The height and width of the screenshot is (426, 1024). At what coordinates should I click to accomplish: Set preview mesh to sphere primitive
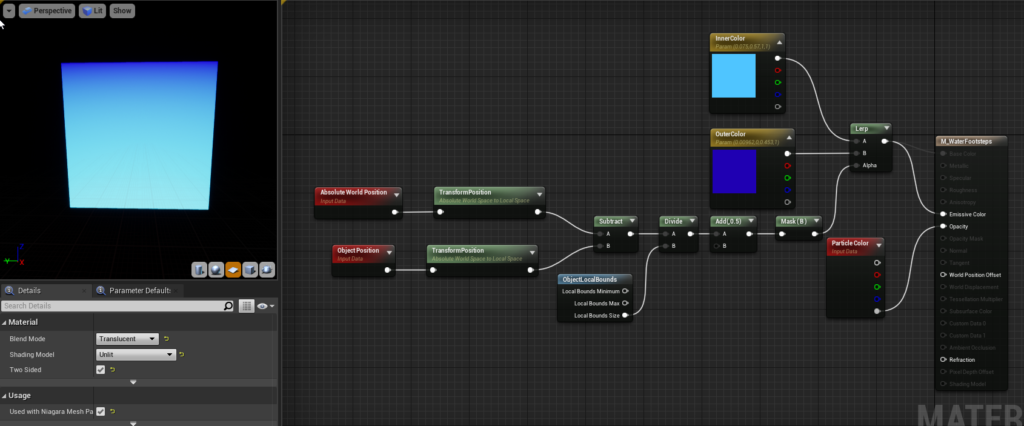click(216, 270)
